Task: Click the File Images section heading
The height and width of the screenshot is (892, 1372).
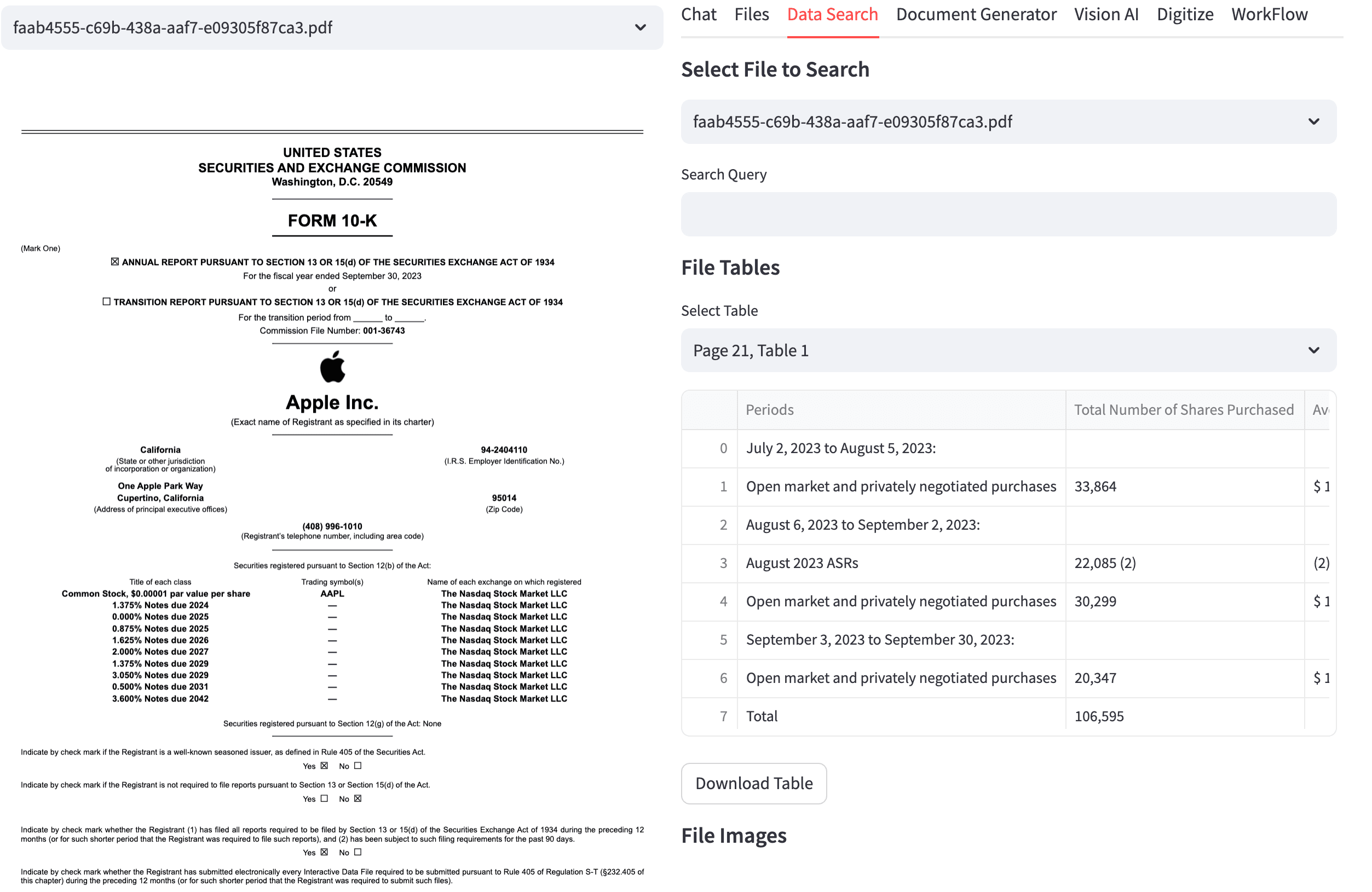Action: (x=733, y=836)
